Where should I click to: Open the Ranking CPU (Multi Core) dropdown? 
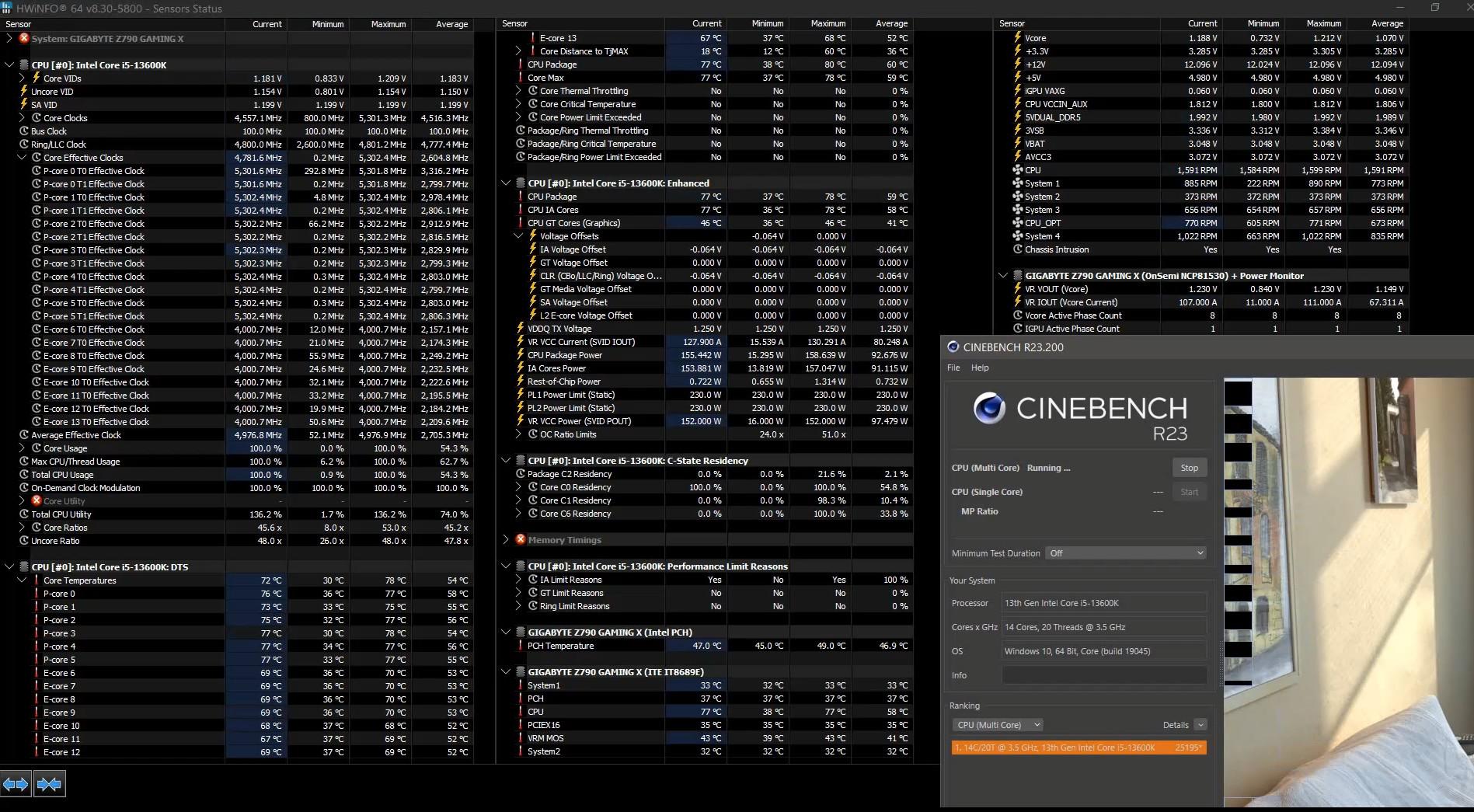coord(998,725)
